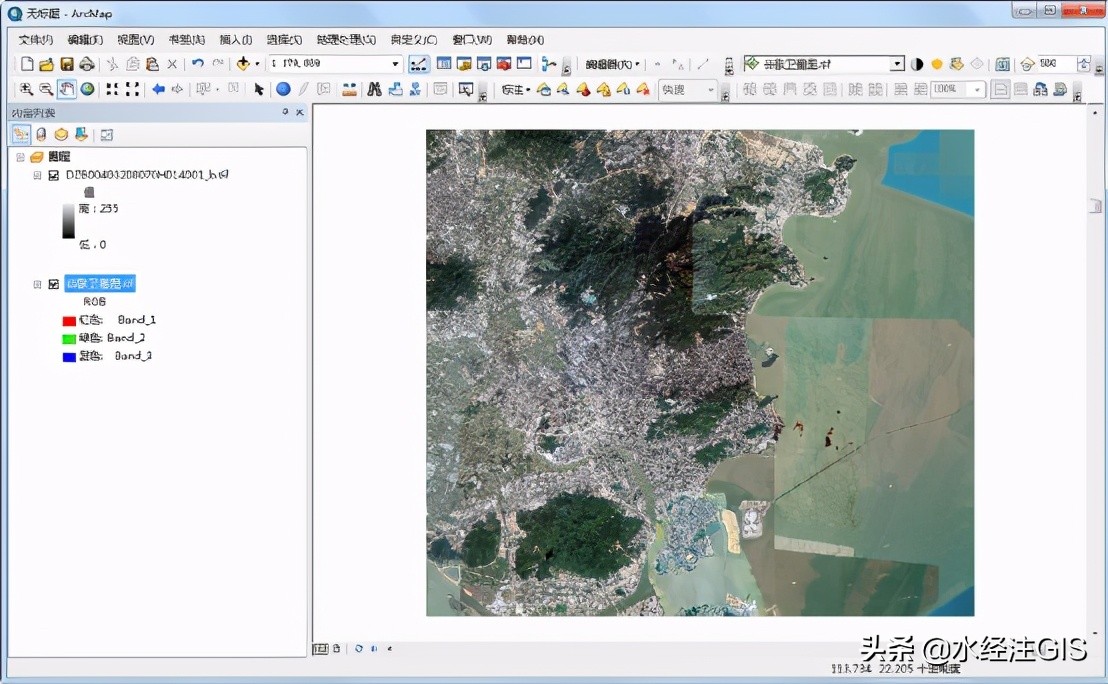
Task: Select the Zoom In magnifier tool
Action: [x=26, y=89]
